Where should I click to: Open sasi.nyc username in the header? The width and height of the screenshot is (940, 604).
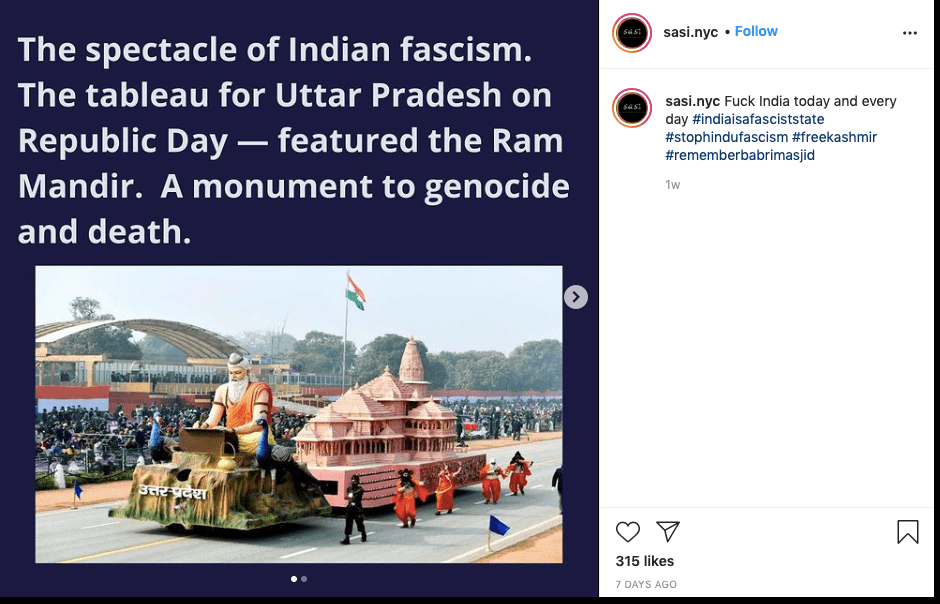point(690,32)
